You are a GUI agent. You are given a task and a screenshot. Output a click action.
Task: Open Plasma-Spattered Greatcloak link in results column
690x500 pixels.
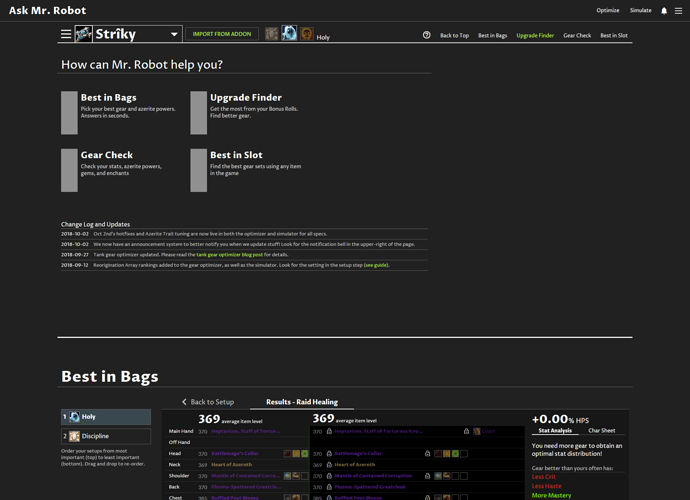click(370, 487)
